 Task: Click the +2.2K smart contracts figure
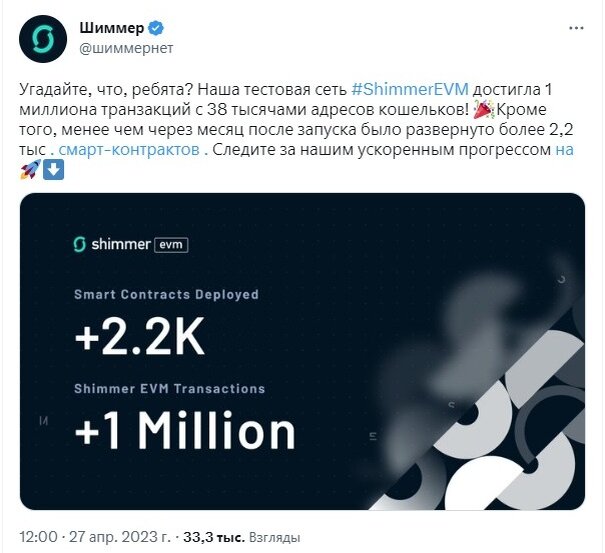coord(140,337)
